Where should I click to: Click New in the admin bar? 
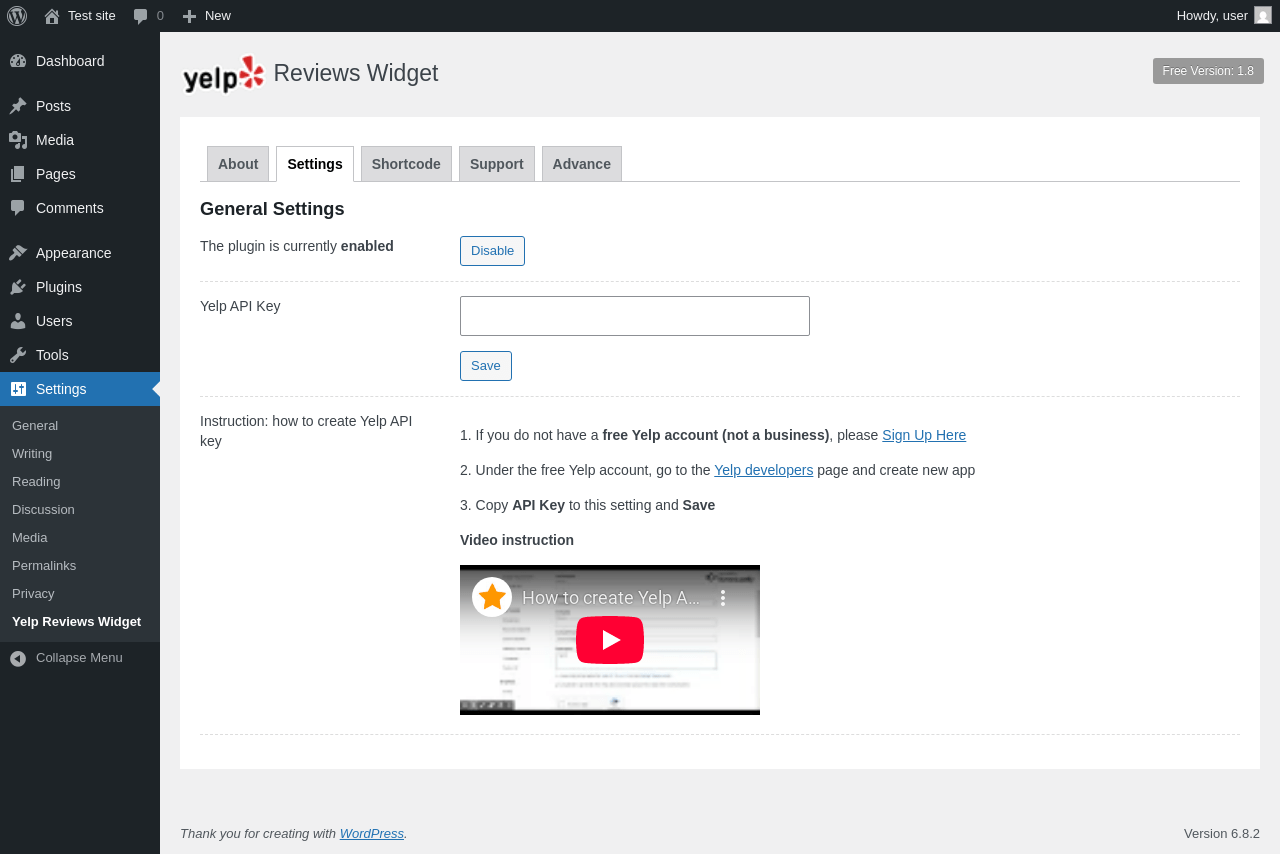(x=218, y=15)
